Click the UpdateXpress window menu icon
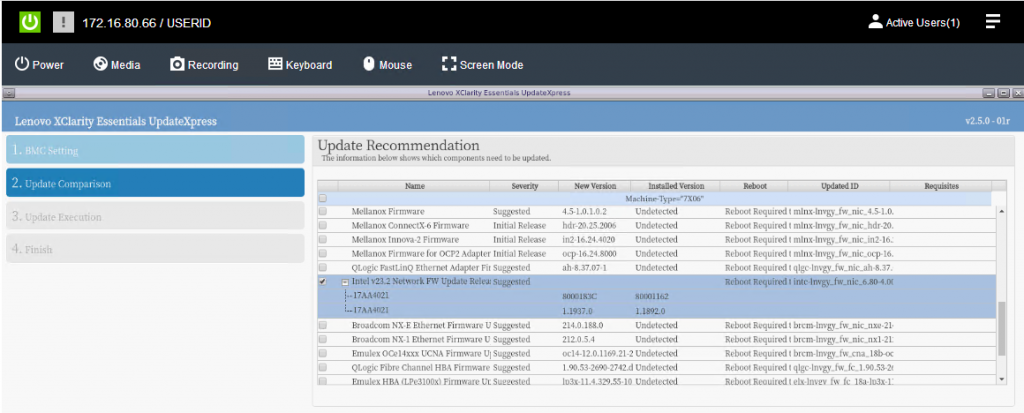Screen dimensions: 1024x413 point(8,93)
